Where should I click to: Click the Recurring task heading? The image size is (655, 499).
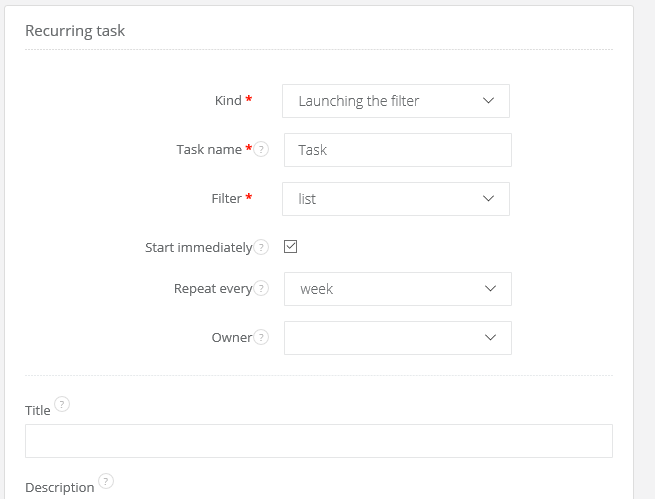[75, 31]
